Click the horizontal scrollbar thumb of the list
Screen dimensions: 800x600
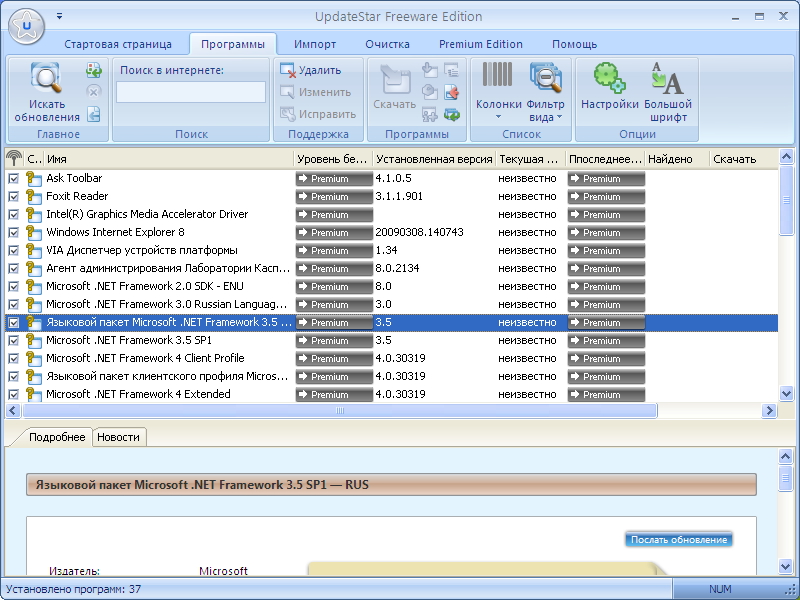(340, 410)
